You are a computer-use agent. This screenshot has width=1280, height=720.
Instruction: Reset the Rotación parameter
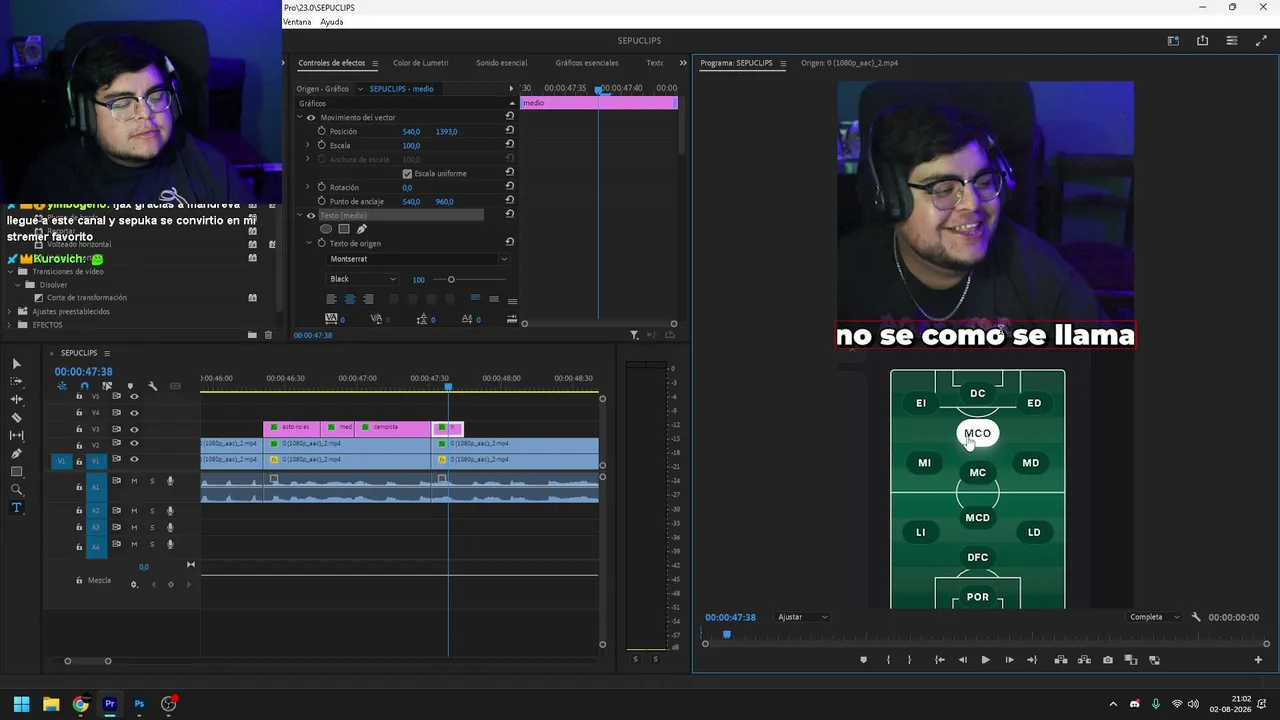pyautogui.click(x=510, y=187)
